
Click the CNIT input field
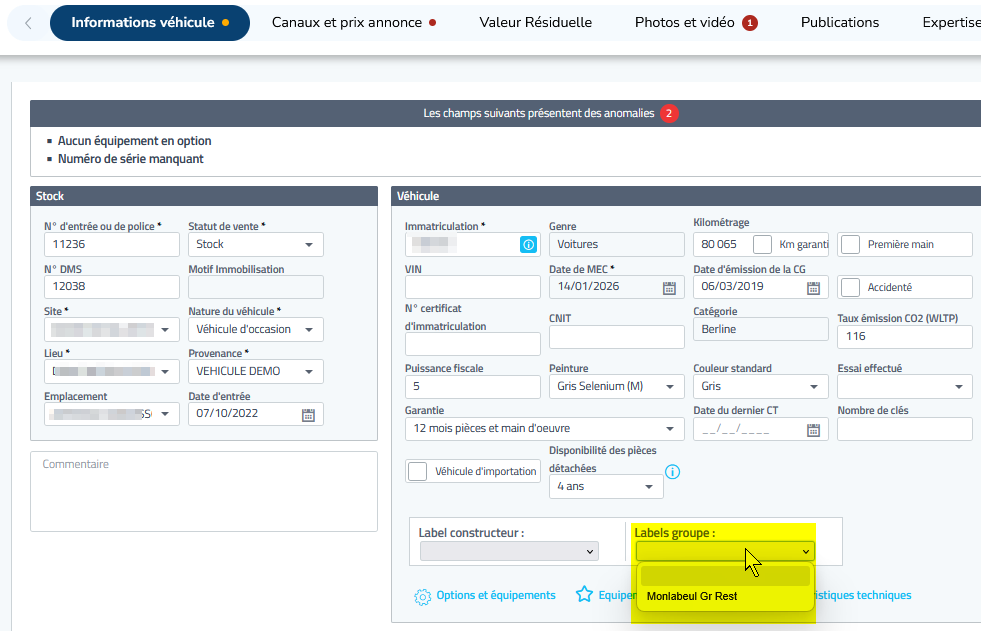point(616,336)
